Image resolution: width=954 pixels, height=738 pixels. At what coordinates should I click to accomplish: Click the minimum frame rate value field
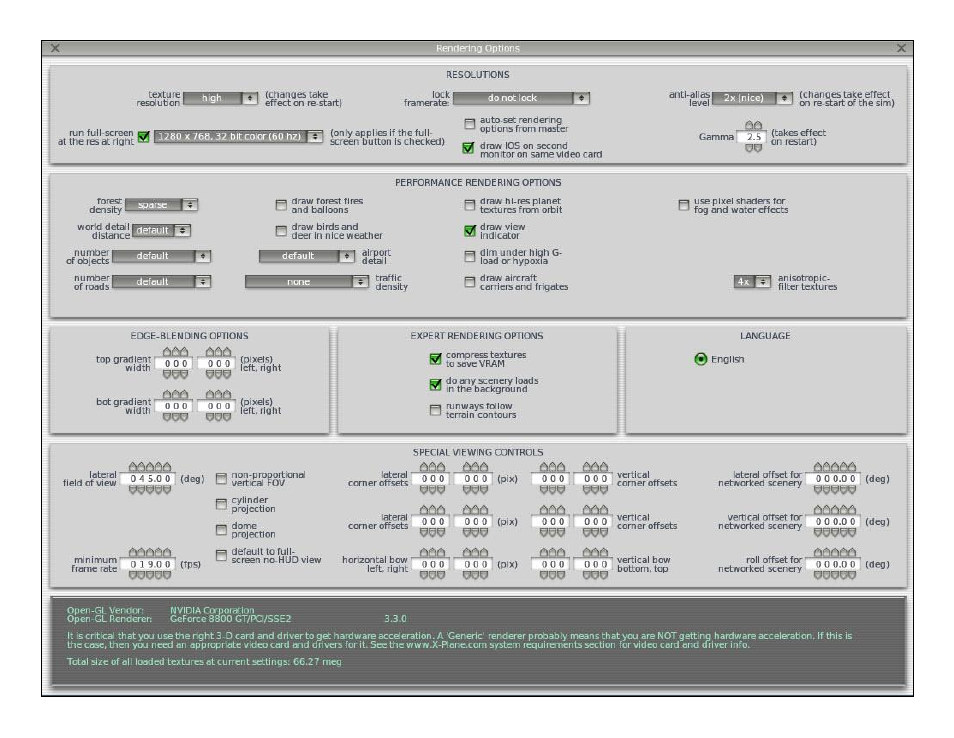click(150, 564)
